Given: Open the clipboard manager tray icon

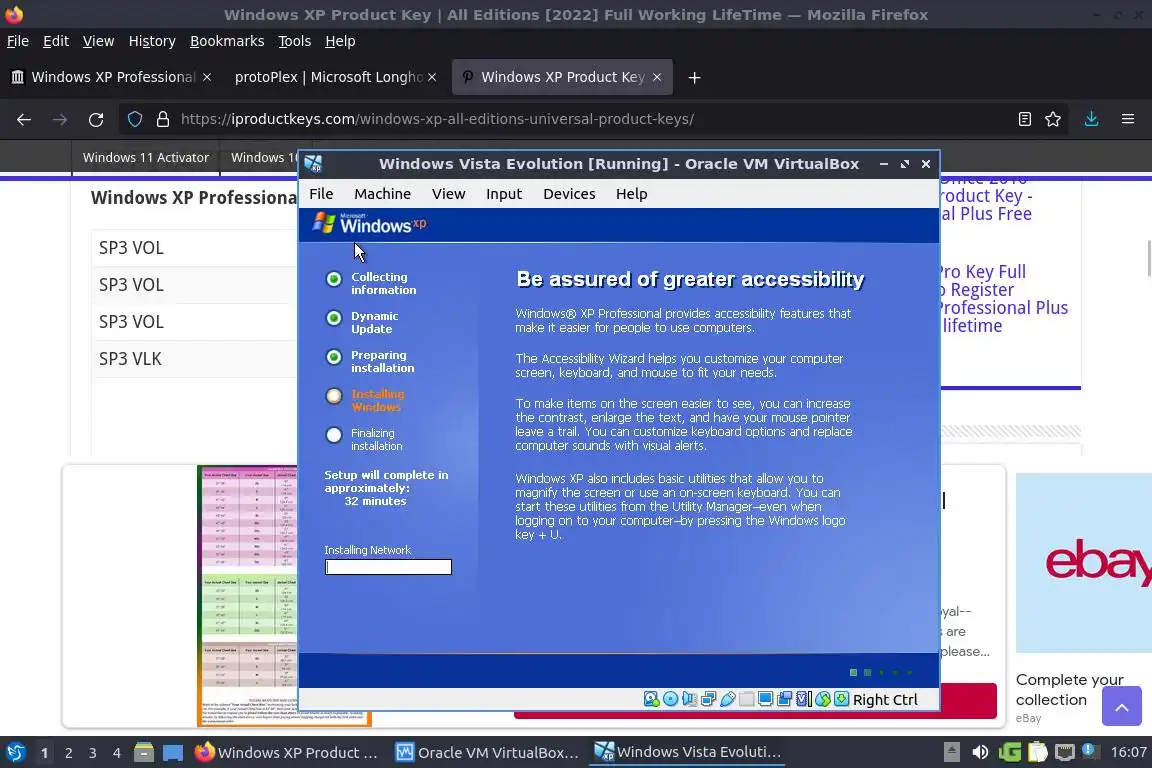Looking at the screenshot, I should click(1037, 752).
